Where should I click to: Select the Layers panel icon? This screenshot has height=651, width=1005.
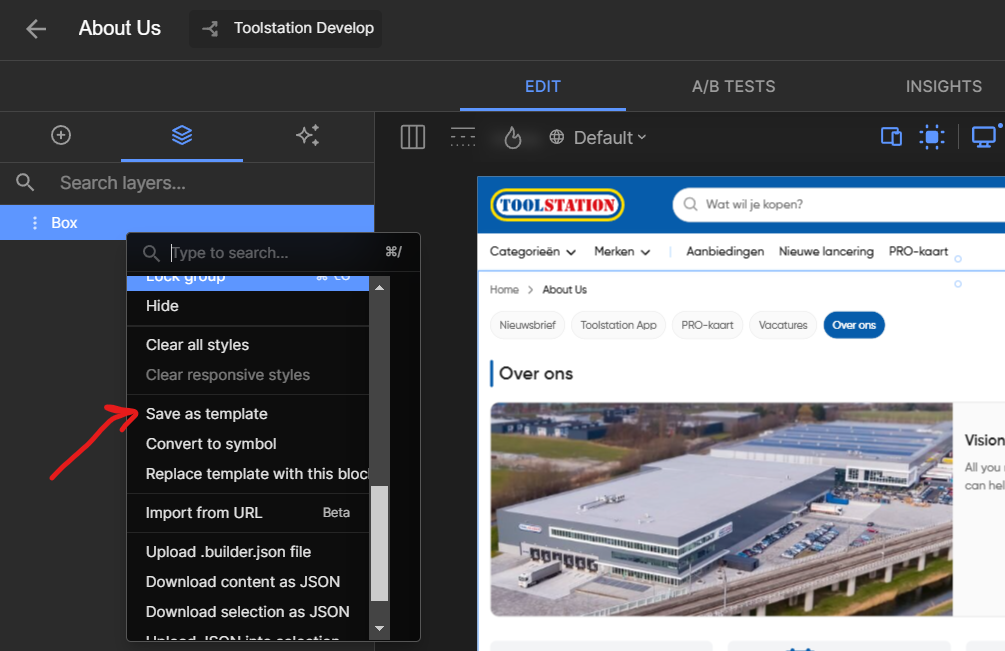pos(181,135)
